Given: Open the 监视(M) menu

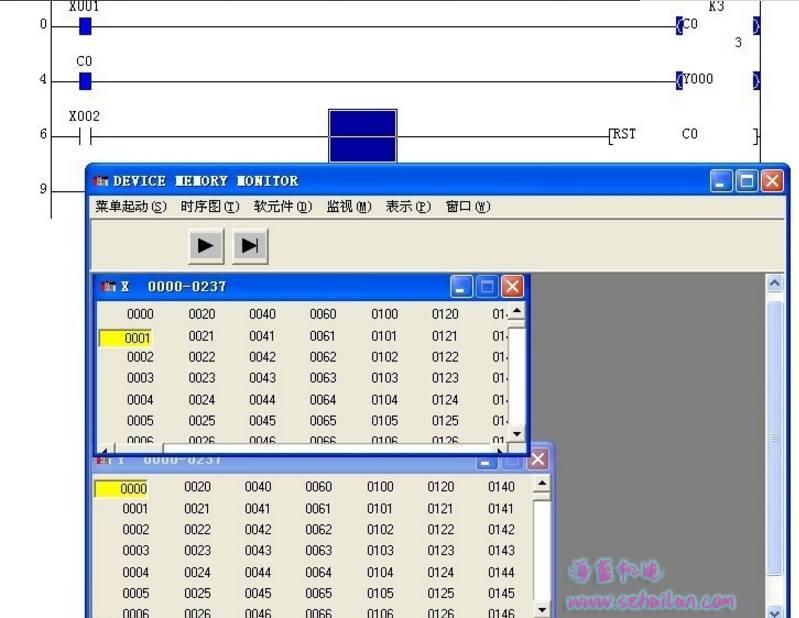Looking at the screenshot, I should tap(348, 207).
